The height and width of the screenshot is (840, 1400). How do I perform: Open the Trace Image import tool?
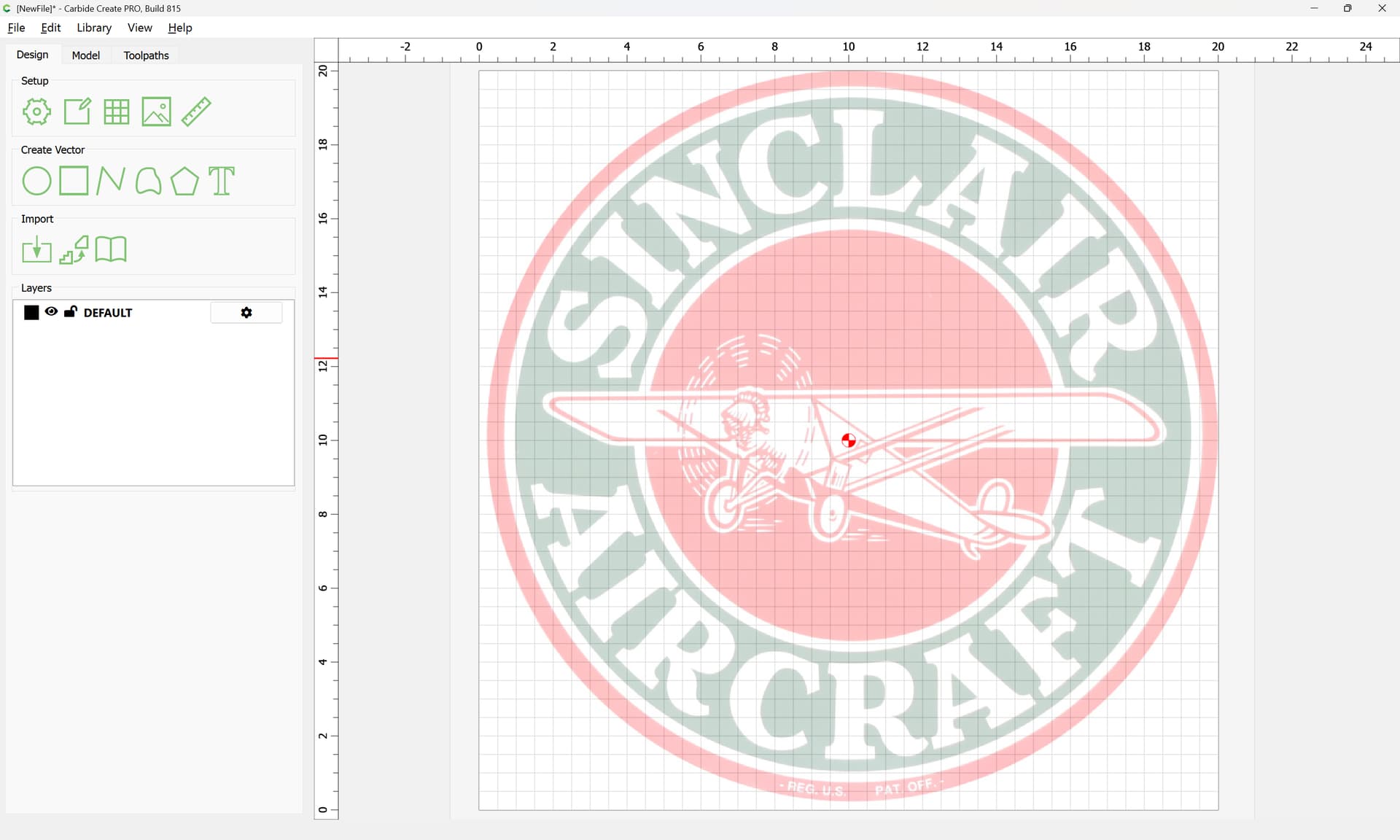[74, 250]
